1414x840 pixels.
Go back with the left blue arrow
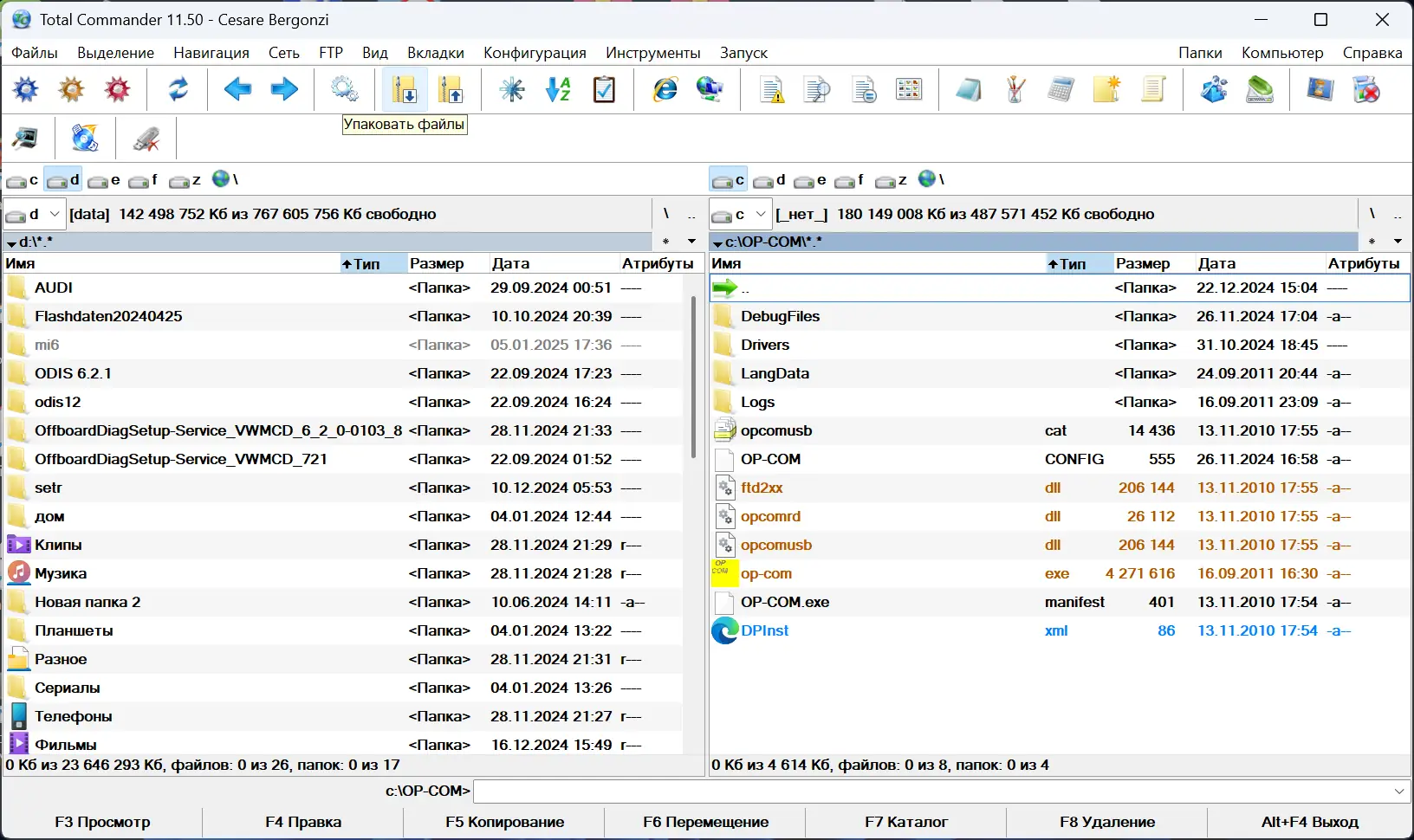pyautogui.click(x=237, y=89)
